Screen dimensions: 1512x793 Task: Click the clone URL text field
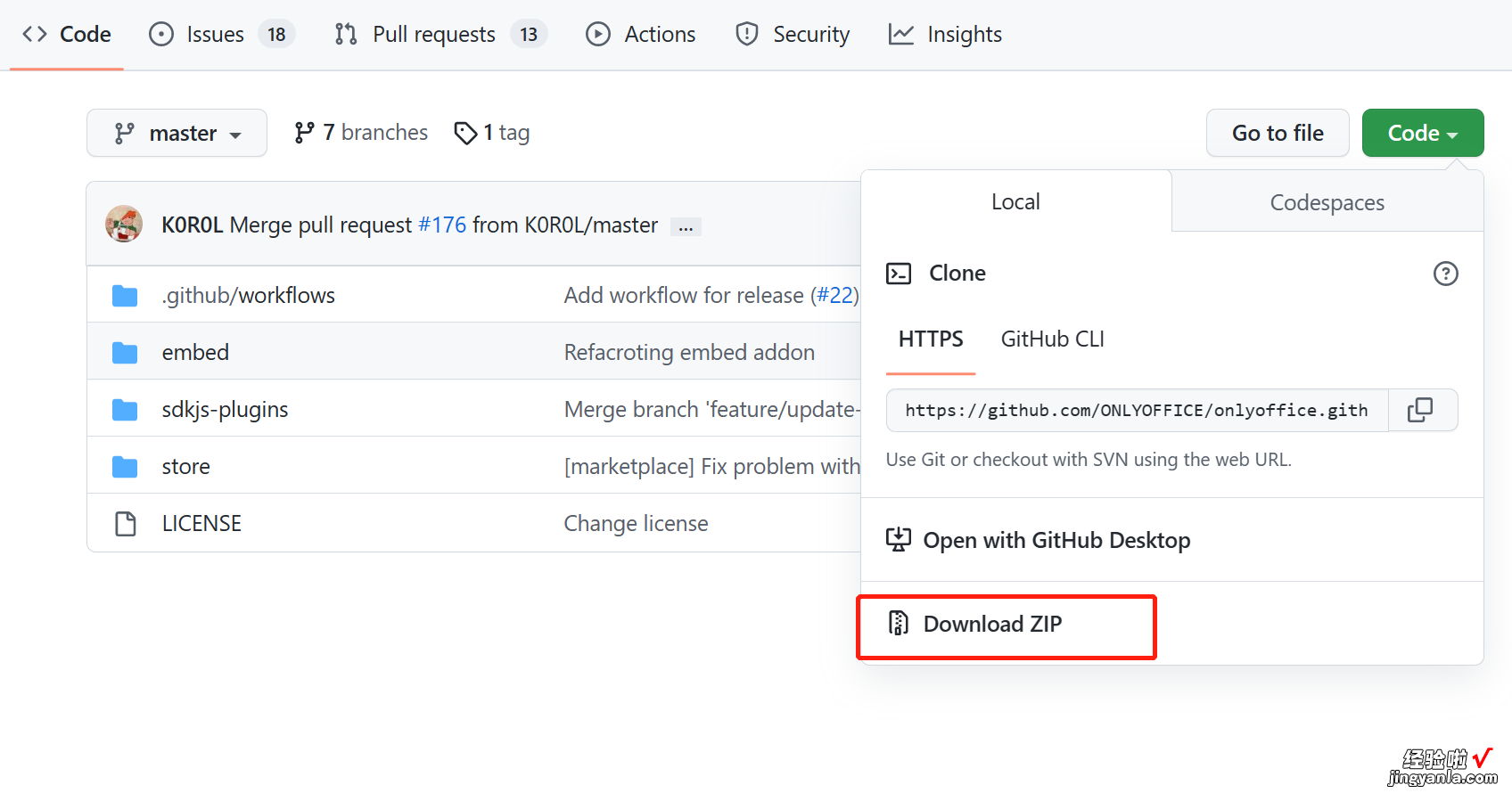click(1137, 410)
